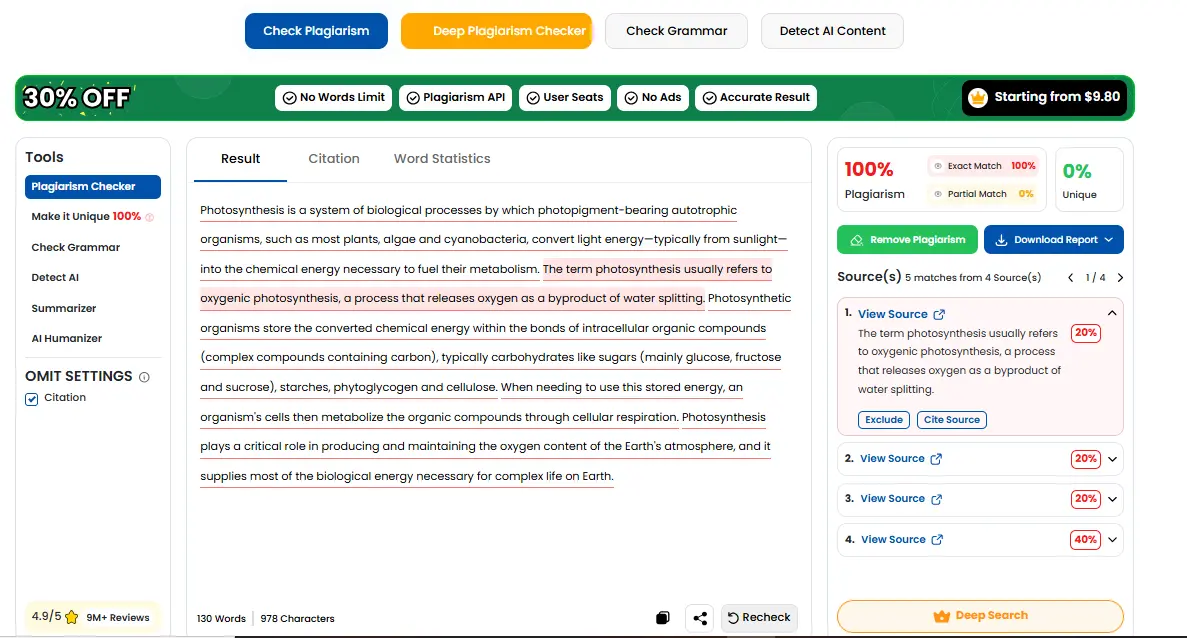Click the 40% match badge for source 4
This screenshot has height=638, width=1187.
(x=1085, y=540)
